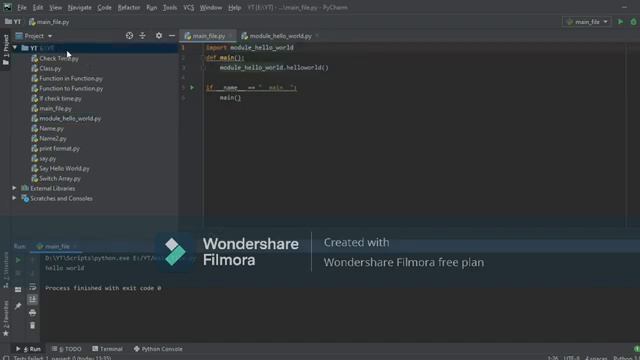
Task: Switch to the main_file.py editor tab
Action: [x=208, y=36]
